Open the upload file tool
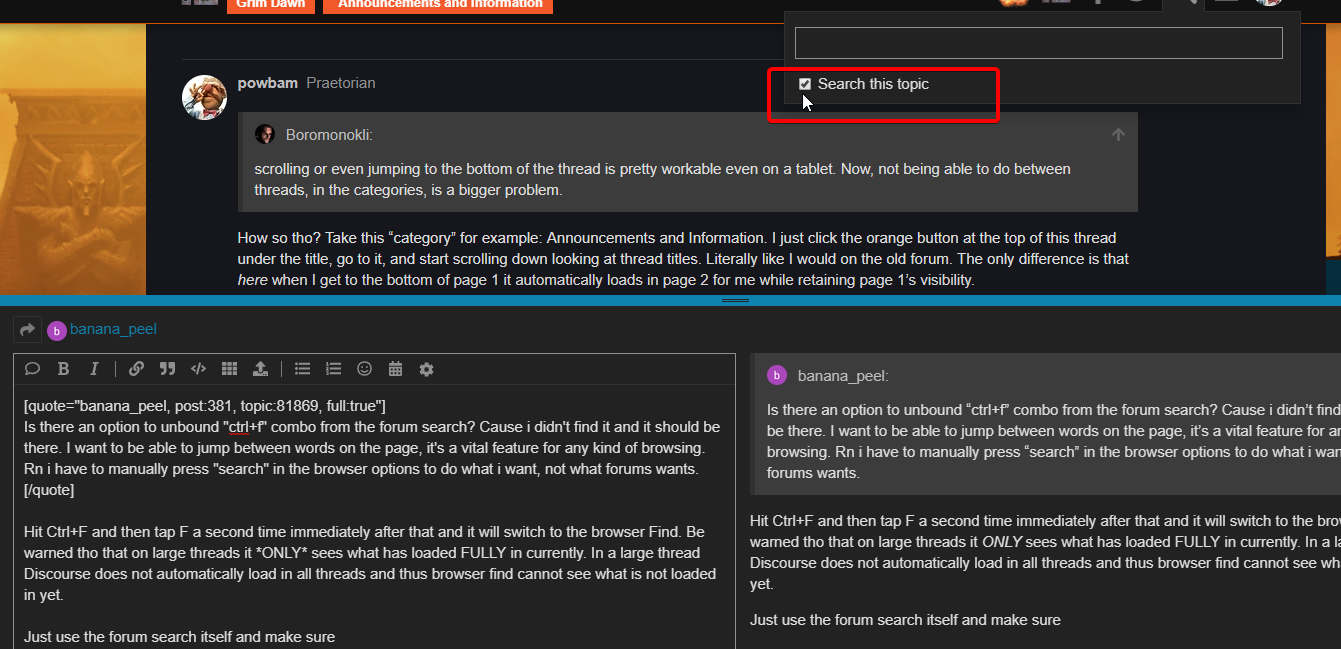 point(260,369)
